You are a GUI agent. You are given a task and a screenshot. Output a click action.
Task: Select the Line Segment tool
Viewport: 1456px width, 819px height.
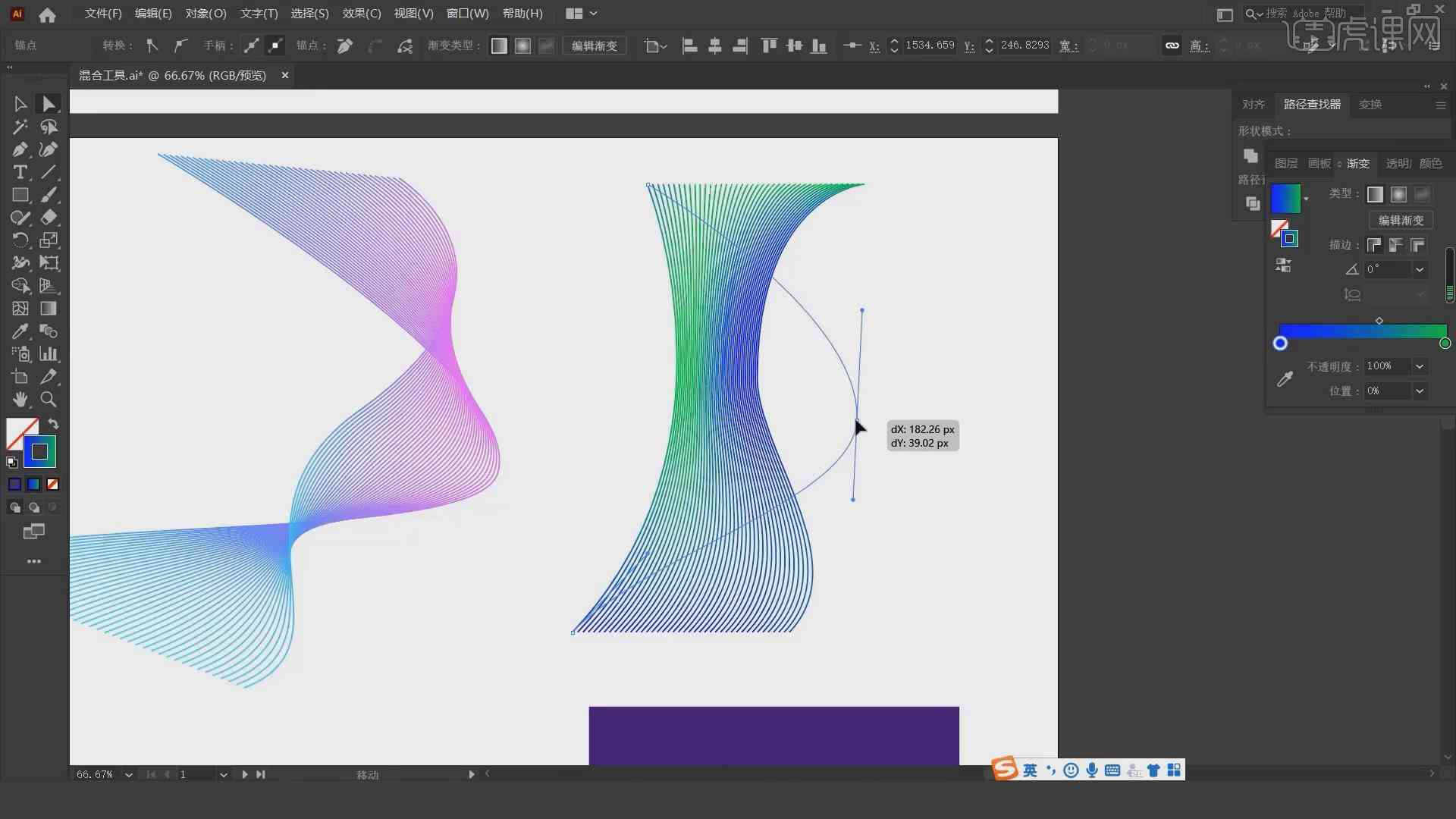49,172
